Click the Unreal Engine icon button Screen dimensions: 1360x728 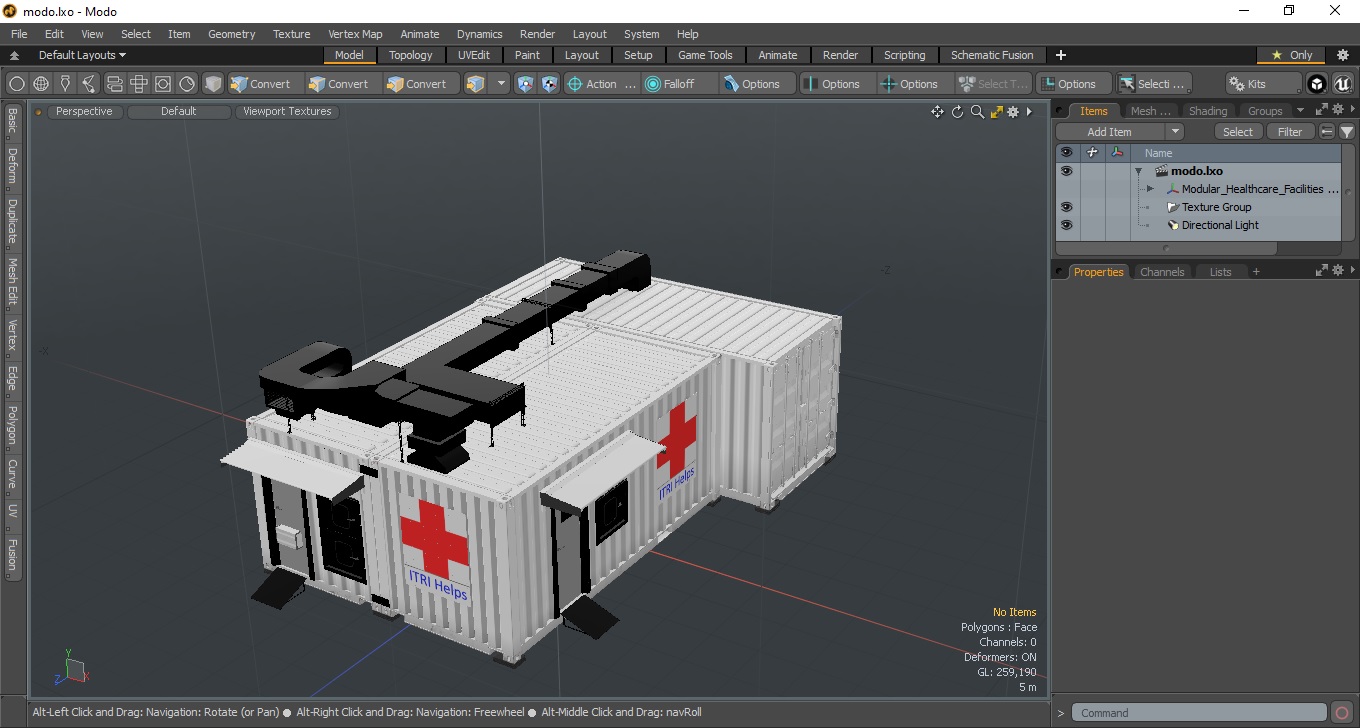[x=1342, y=84]
